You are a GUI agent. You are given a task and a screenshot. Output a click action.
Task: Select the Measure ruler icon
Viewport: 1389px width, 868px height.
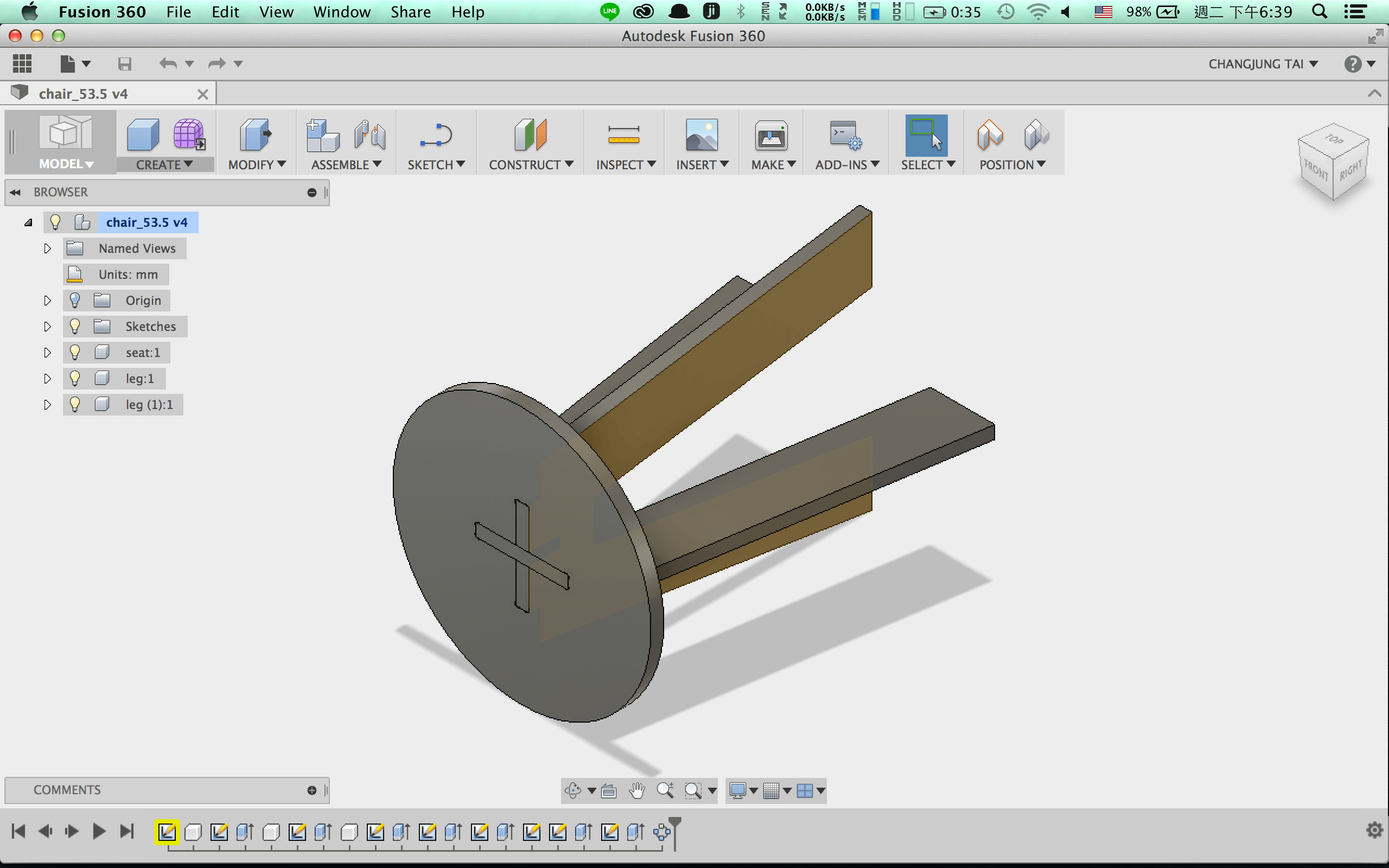624,135
